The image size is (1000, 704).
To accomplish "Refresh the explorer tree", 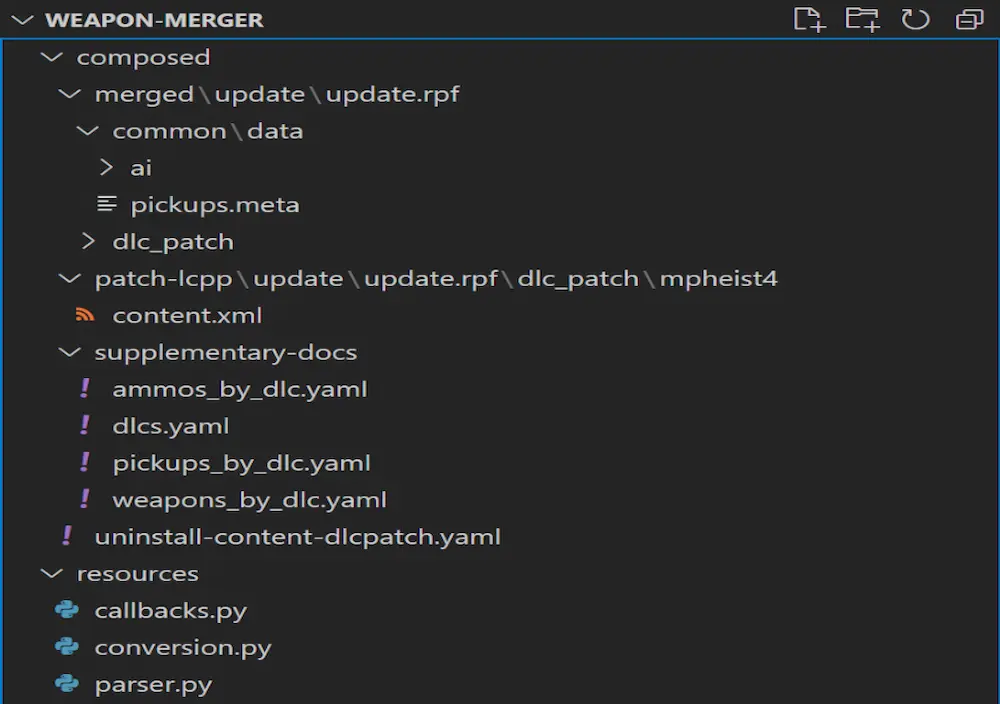I will [x=915, y=19].
